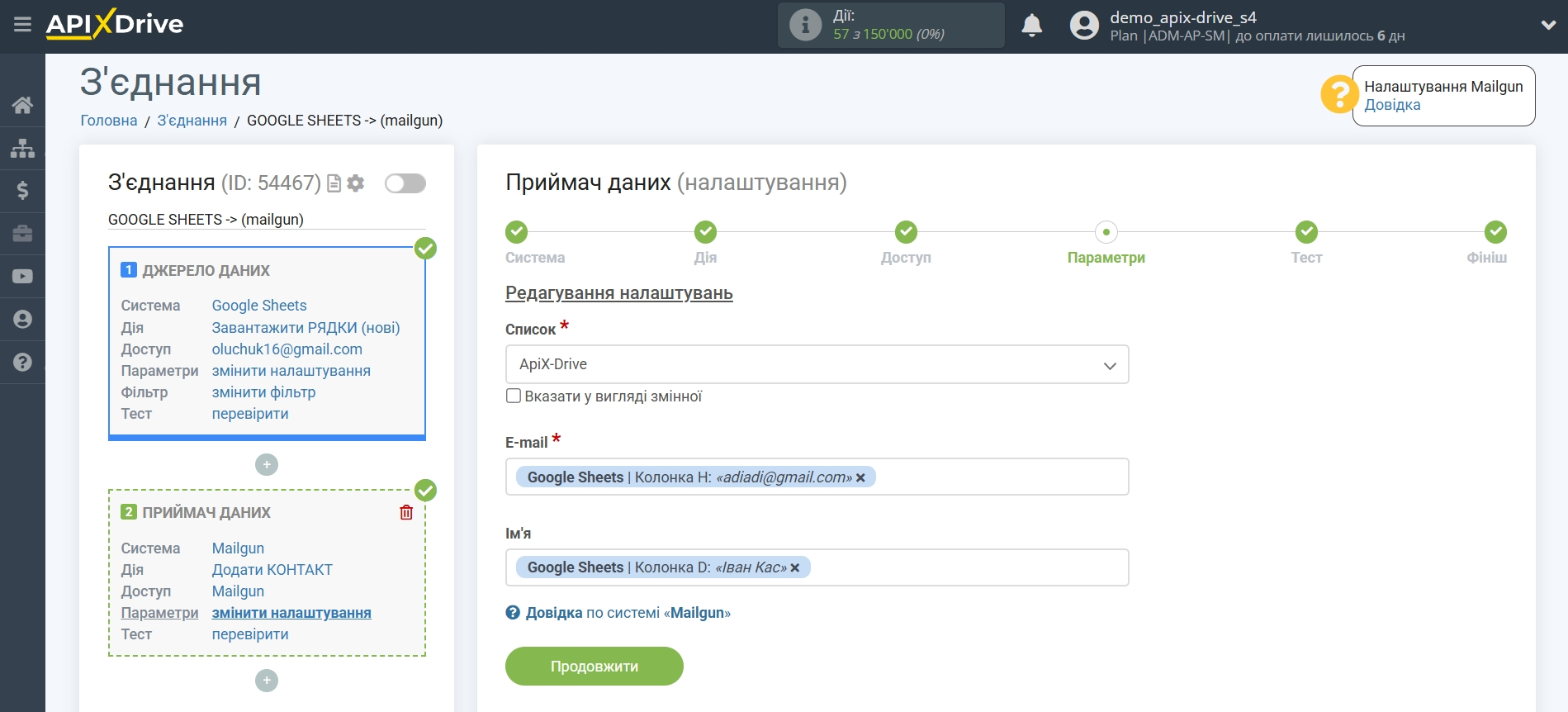The width and height of the screenshot is (1568, 712).
Task: Go to Головна breadcrumb
Action: click(x=109, y=121)
